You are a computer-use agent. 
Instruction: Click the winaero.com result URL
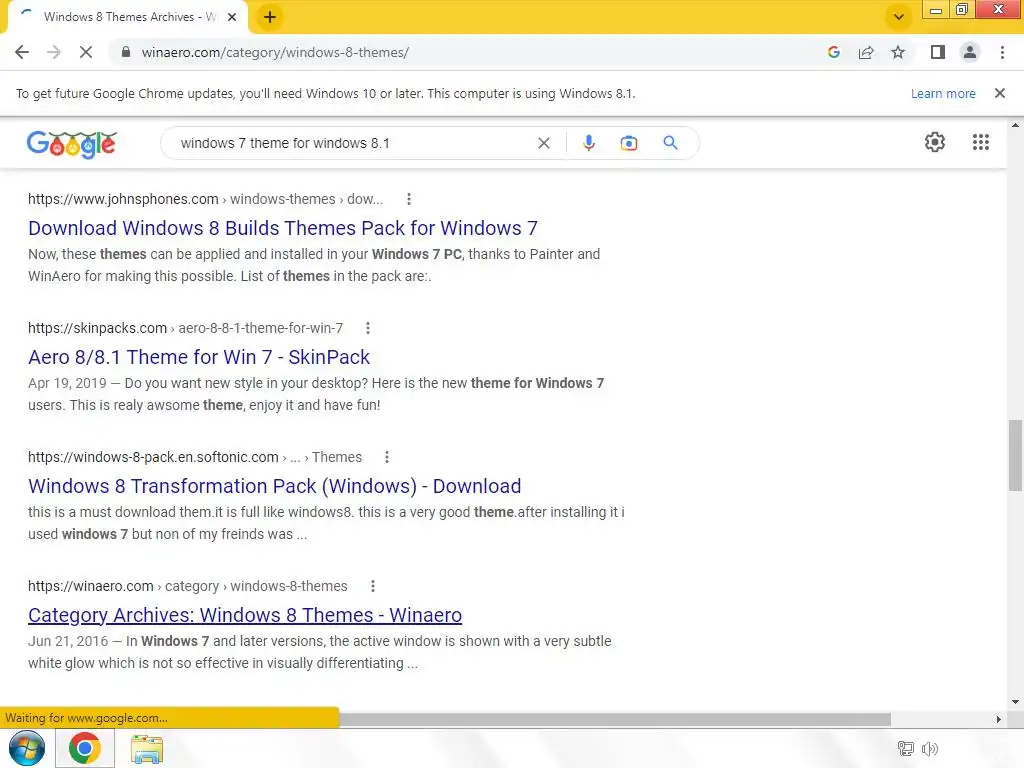[187, 586]
